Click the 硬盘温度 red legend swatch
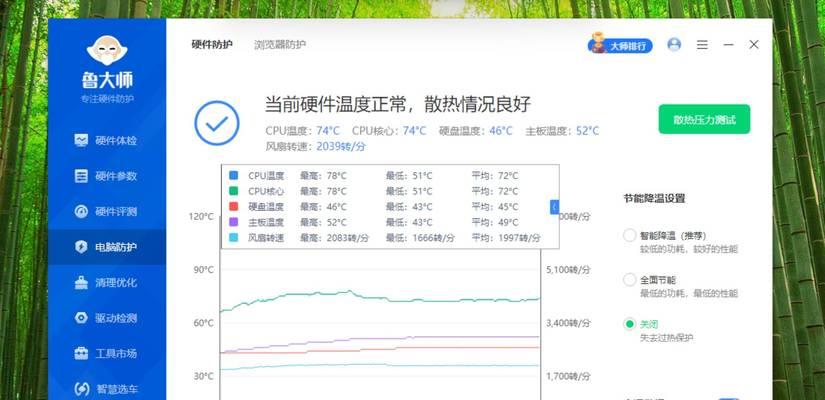This screenshot has width=825, height=400. pyautogui.click(x=234, y=207)
